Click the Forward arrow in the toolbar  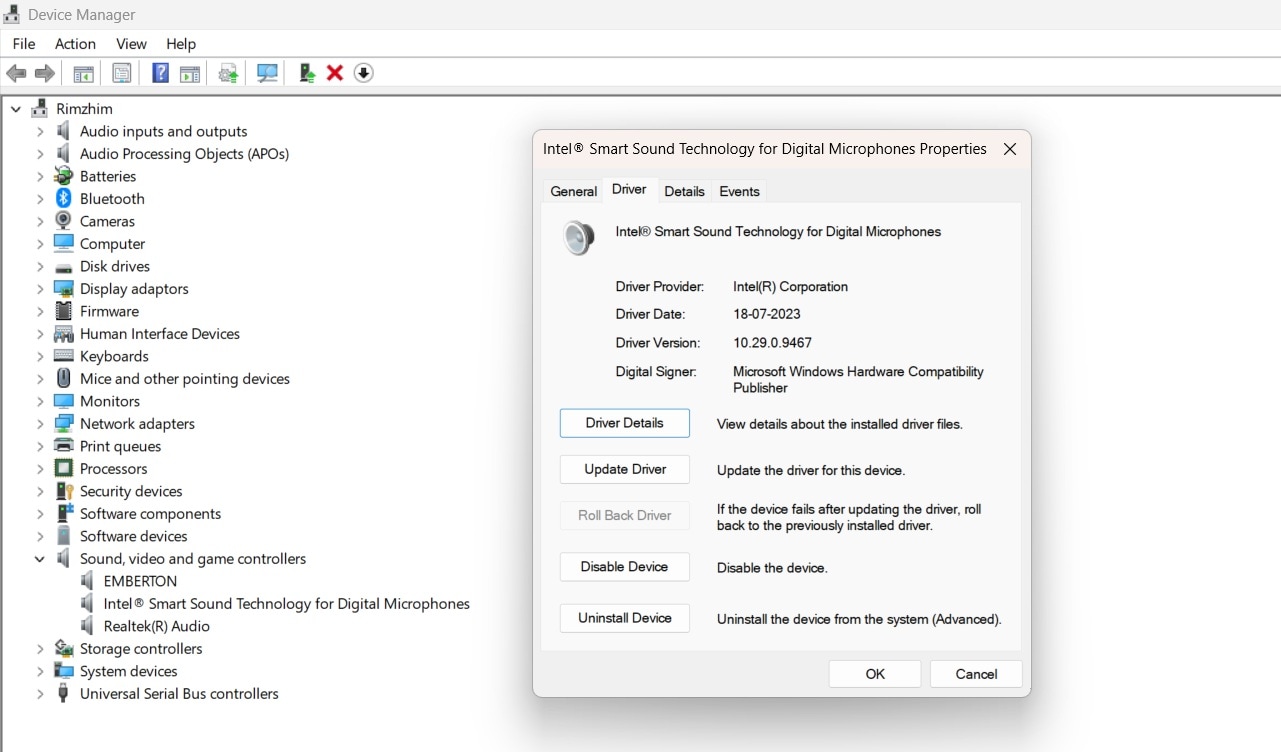point(45,73)
